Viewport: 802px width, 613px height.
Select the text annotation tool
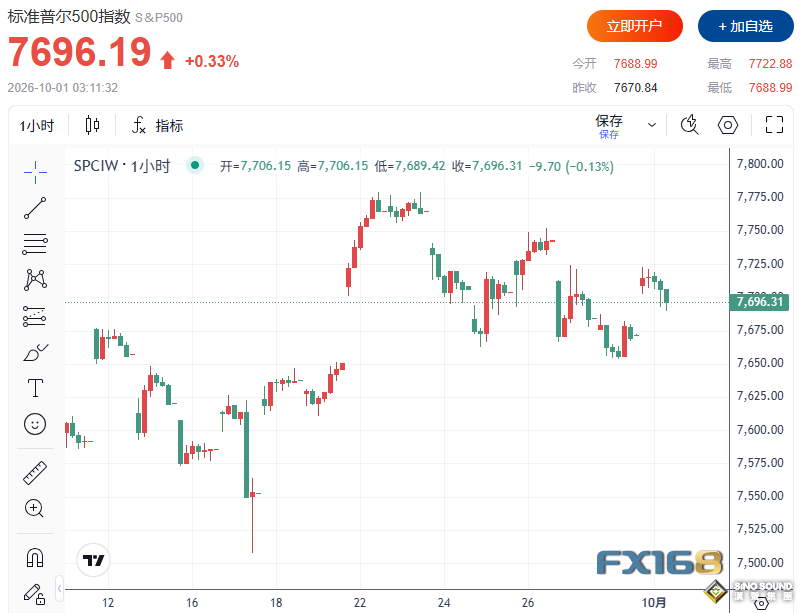tap(35, 388)
